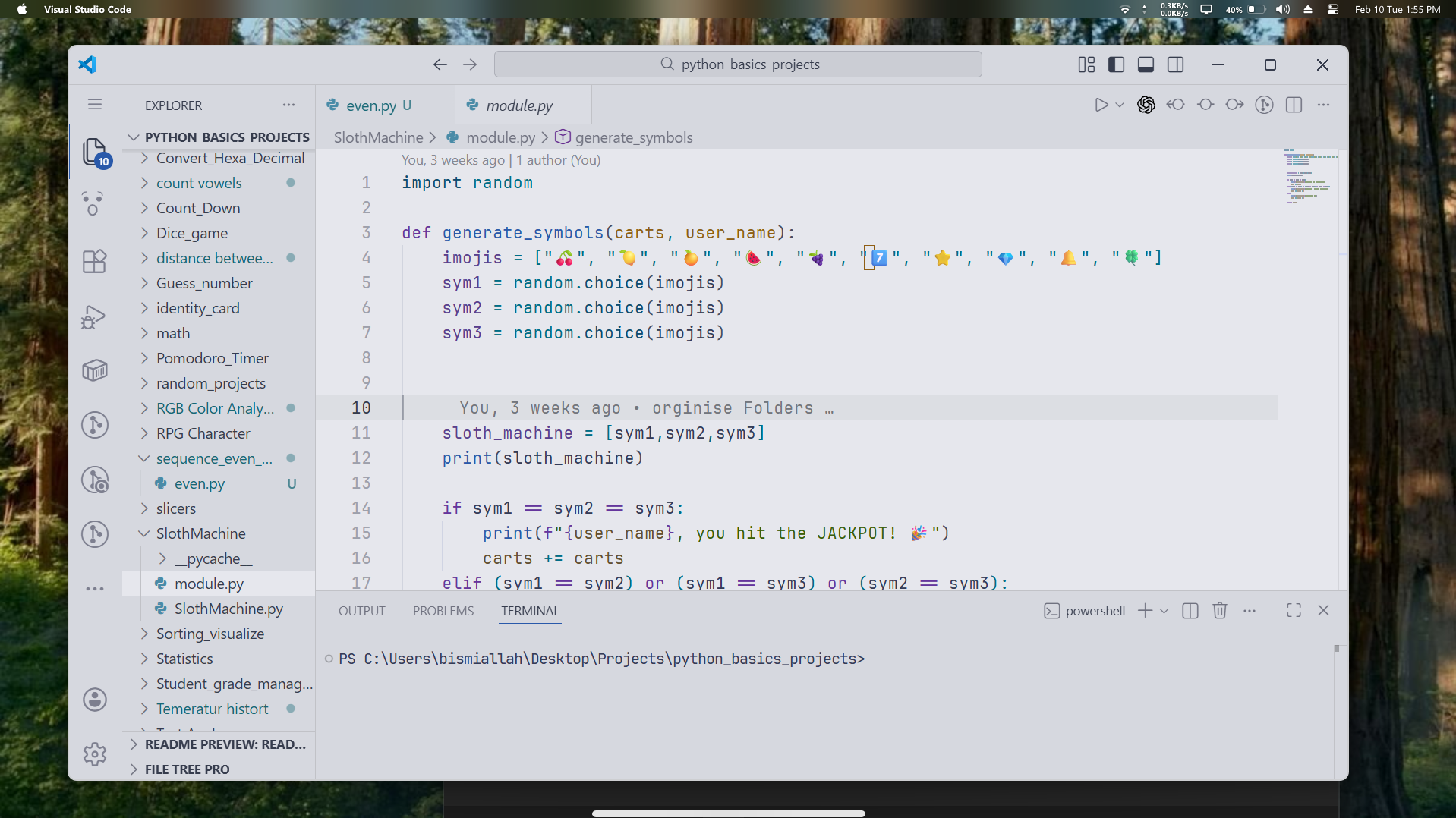This screenshot has height=818, width=1456.
Task: Open the new terminal launch profile dropdown
Action: pyautogui.click(x=1164, y=610)
